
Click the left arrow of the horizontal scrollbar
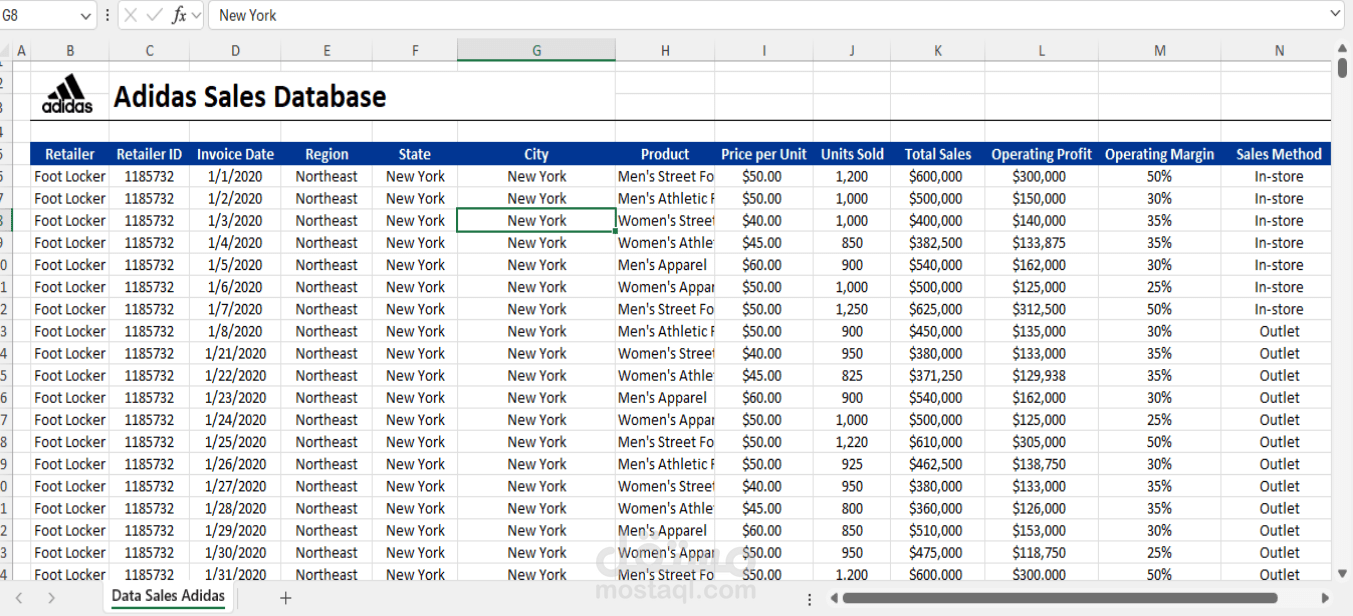click(x=833, y=598)
